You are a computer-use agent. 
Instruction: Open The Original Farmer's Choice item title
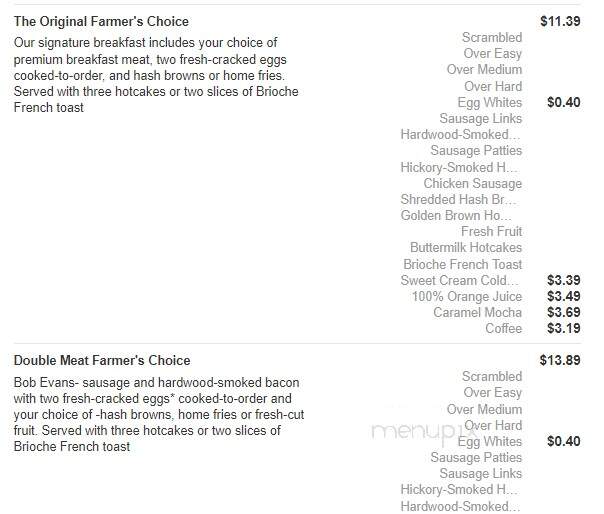[101, 21]
